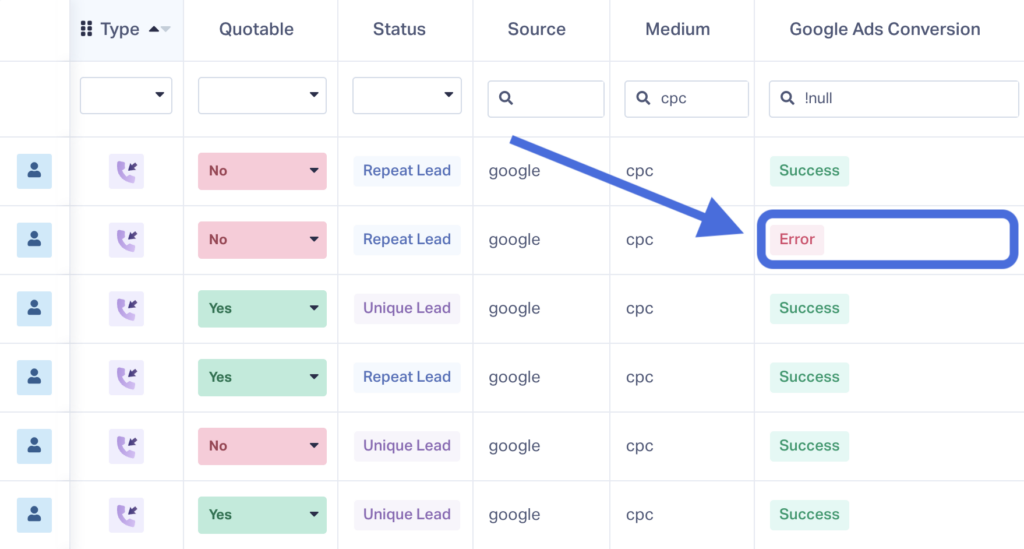Viewport: 1024px width, 549px height.
Task: Open Quotable No dropdown beside Unique Lead
Action: (x=262, y=446)
